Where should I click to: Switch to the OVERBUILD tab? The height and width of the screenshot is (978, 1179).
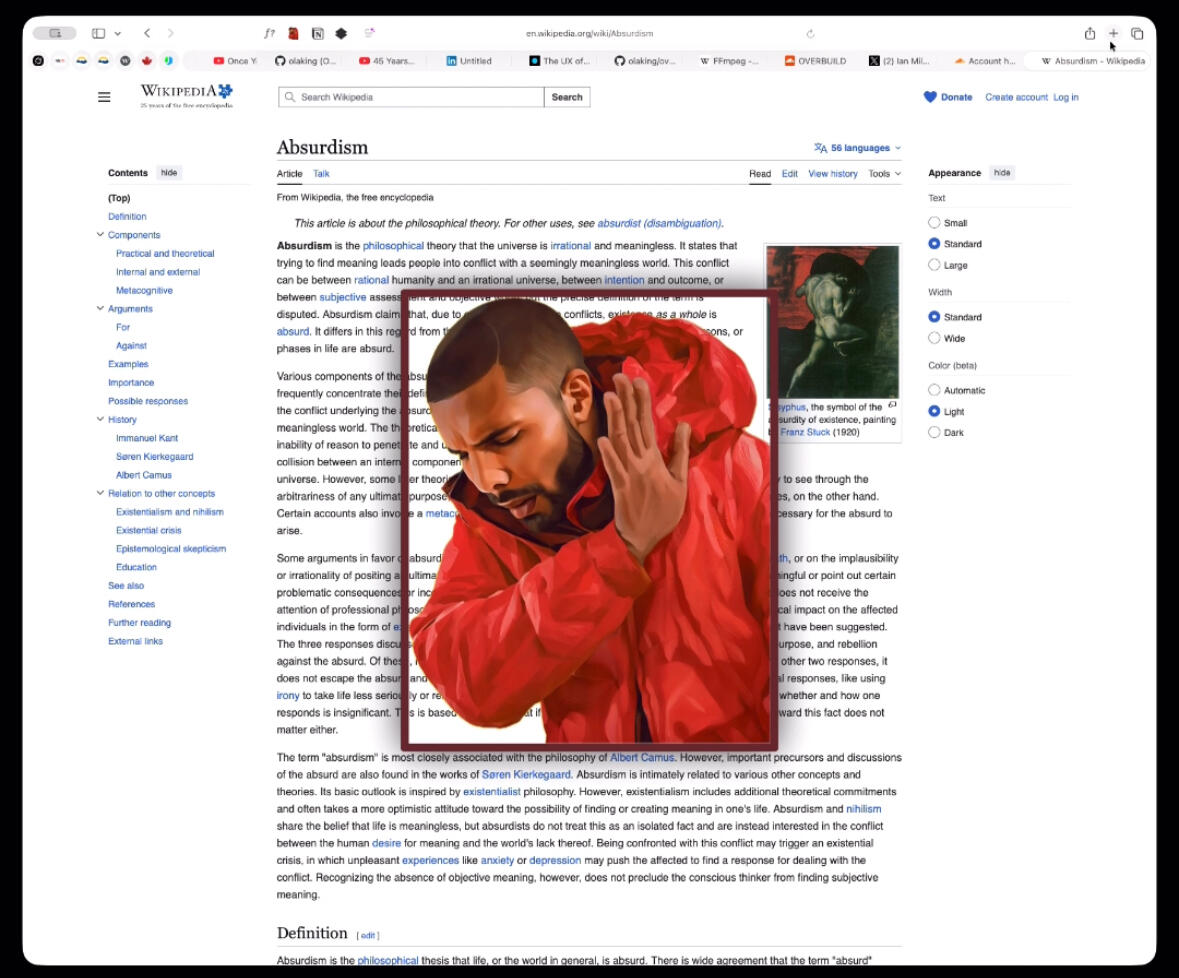coord(815,61)
